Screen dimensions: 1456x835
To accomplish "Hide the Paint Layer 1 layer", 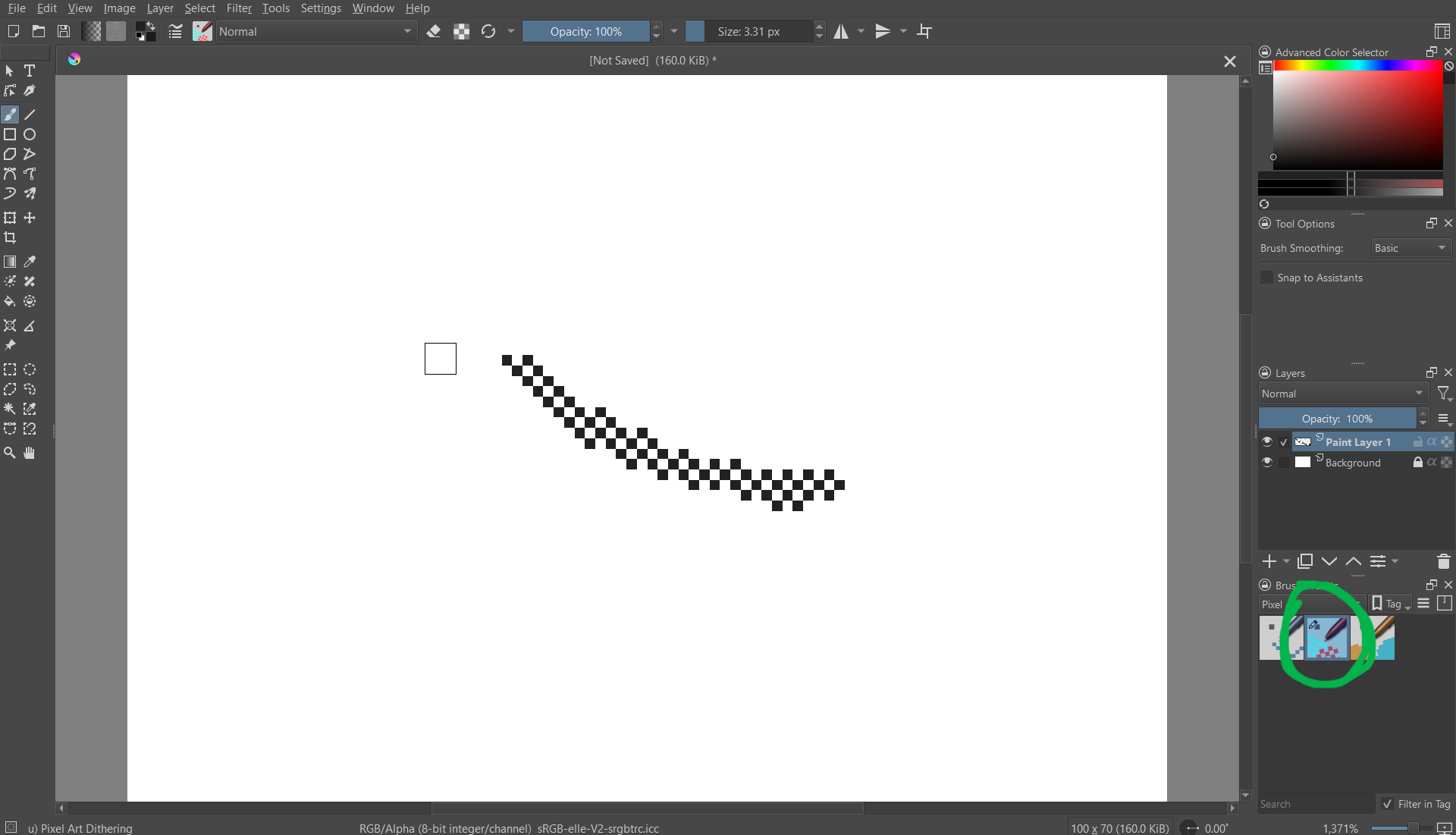I will coord(1267,441).
